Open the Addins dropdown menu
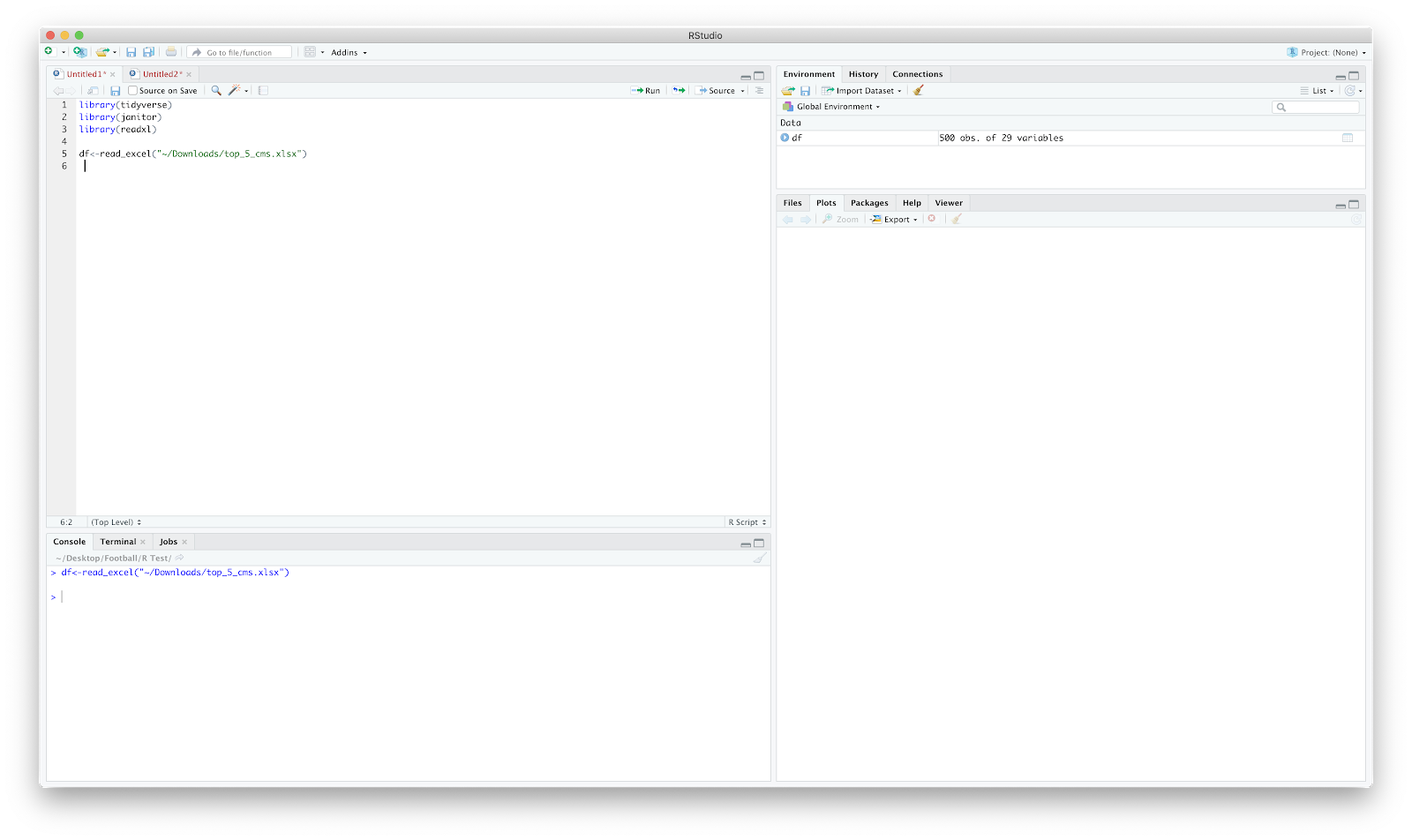This screenshot has width=1412, height=840. click(349, 53)
